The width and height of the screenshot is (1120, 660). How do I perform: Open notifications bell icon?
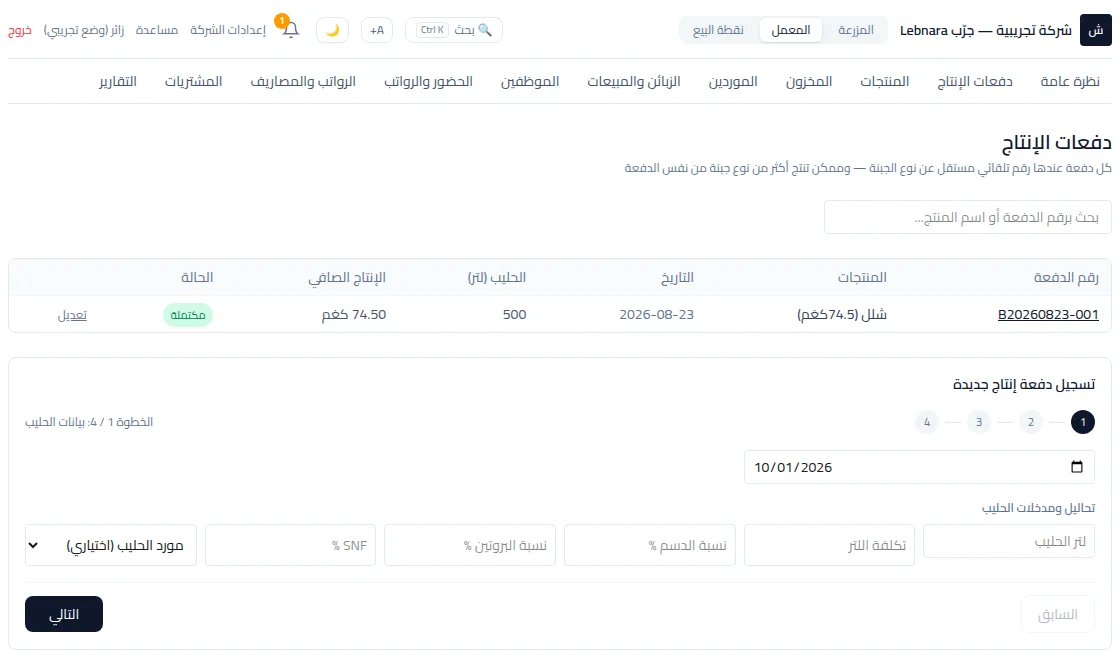point(290,30)
